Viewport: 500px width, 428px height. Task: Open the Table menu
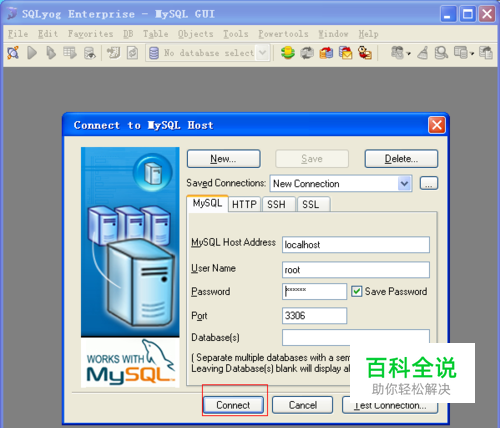coord(155,34)
